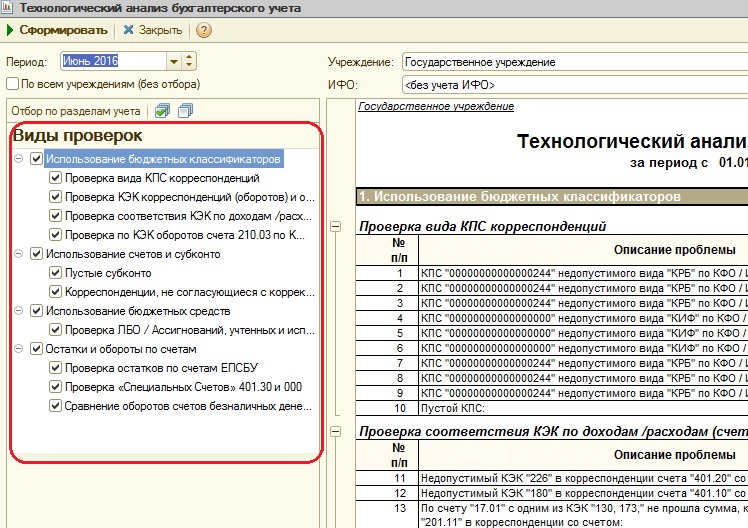
Task: Select Пустые субконто tree row text
Action: pos(108,273)
